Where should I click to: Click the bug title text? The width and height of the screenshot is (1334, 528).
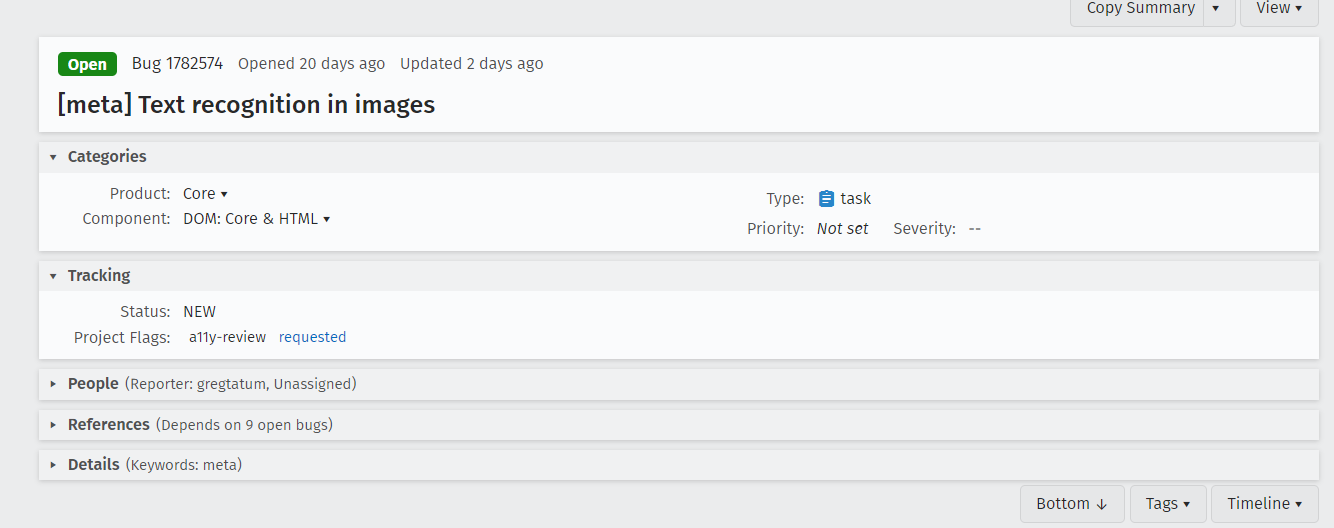point(246,104)
